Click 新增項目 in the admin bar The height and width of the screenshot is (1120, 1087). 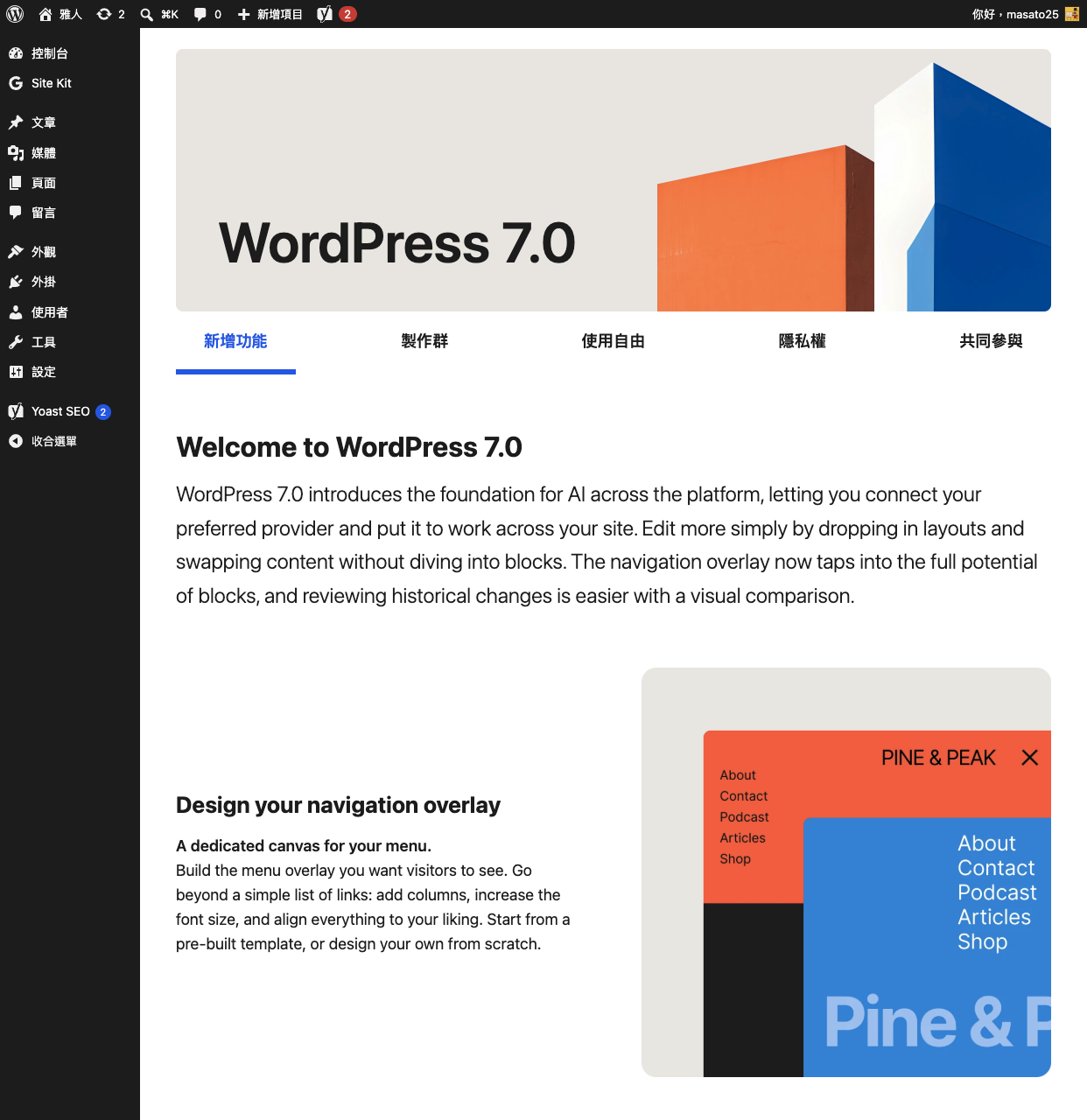coord(280,14)
